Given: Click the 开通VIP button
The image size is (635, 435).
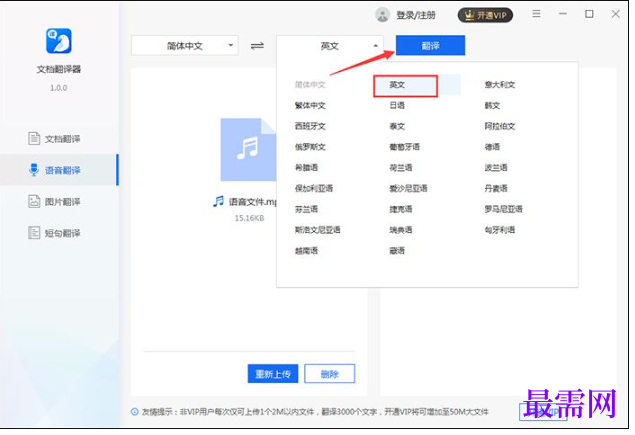Looking at the screenshot, I should [x=485, y=15].
